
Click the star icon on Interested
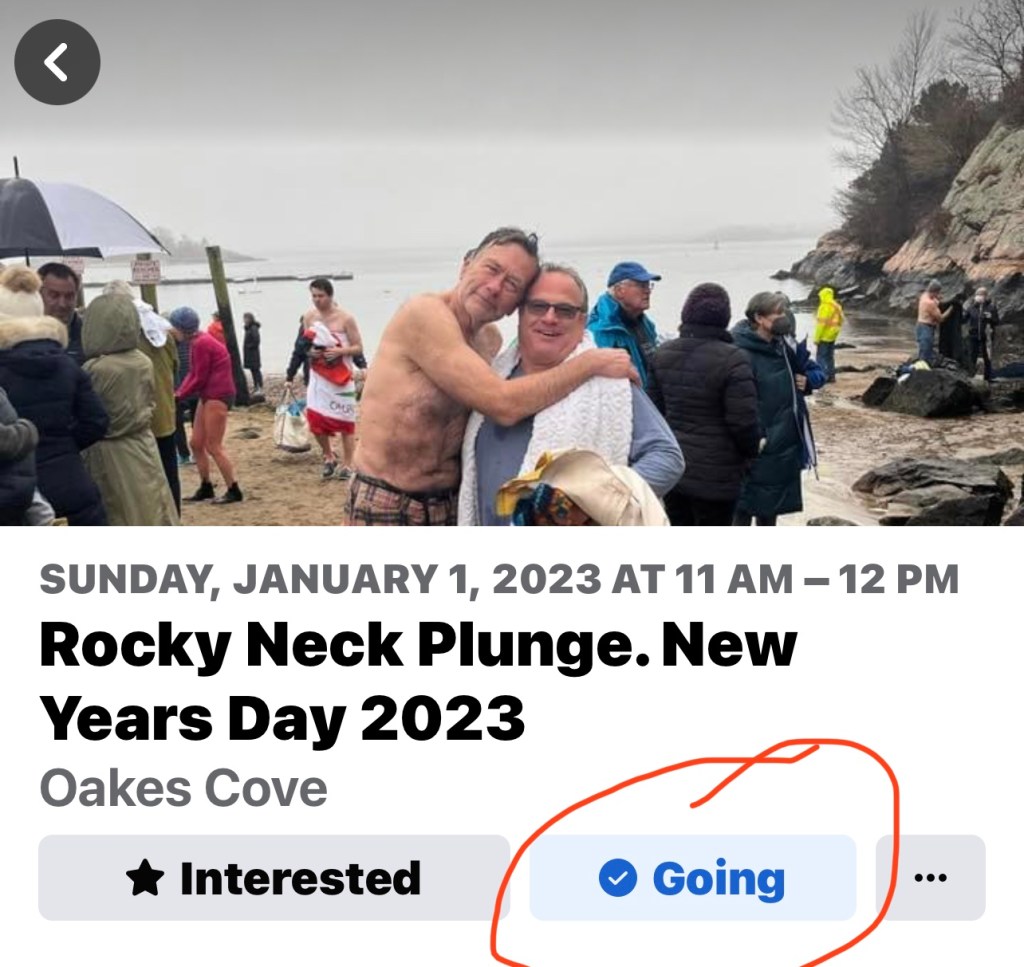pyautogui.click(x=145, y=879)
